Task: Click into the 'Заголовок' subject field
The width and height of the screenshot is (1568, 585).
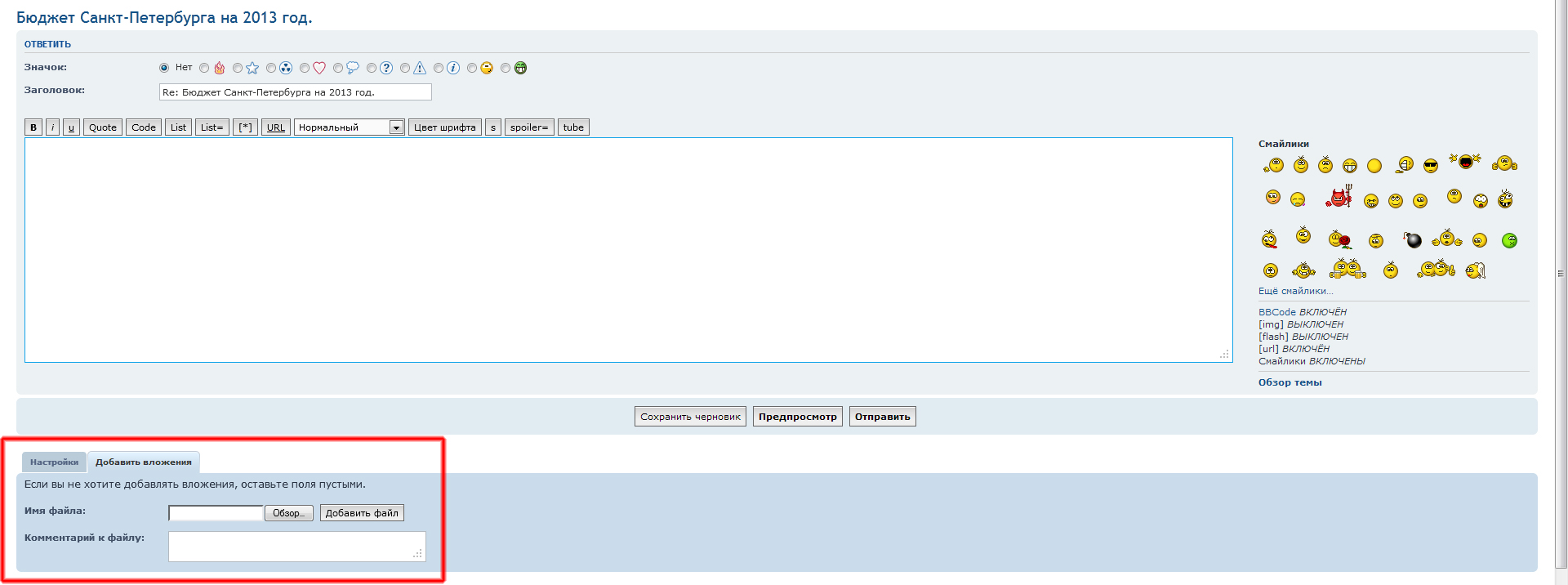Action: tap(295, 92)
